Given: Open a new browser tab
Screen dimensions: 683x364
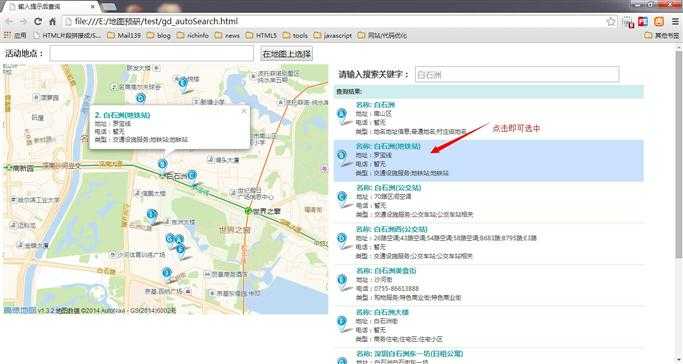Looking at the screenshot, I should coord(109,7).
